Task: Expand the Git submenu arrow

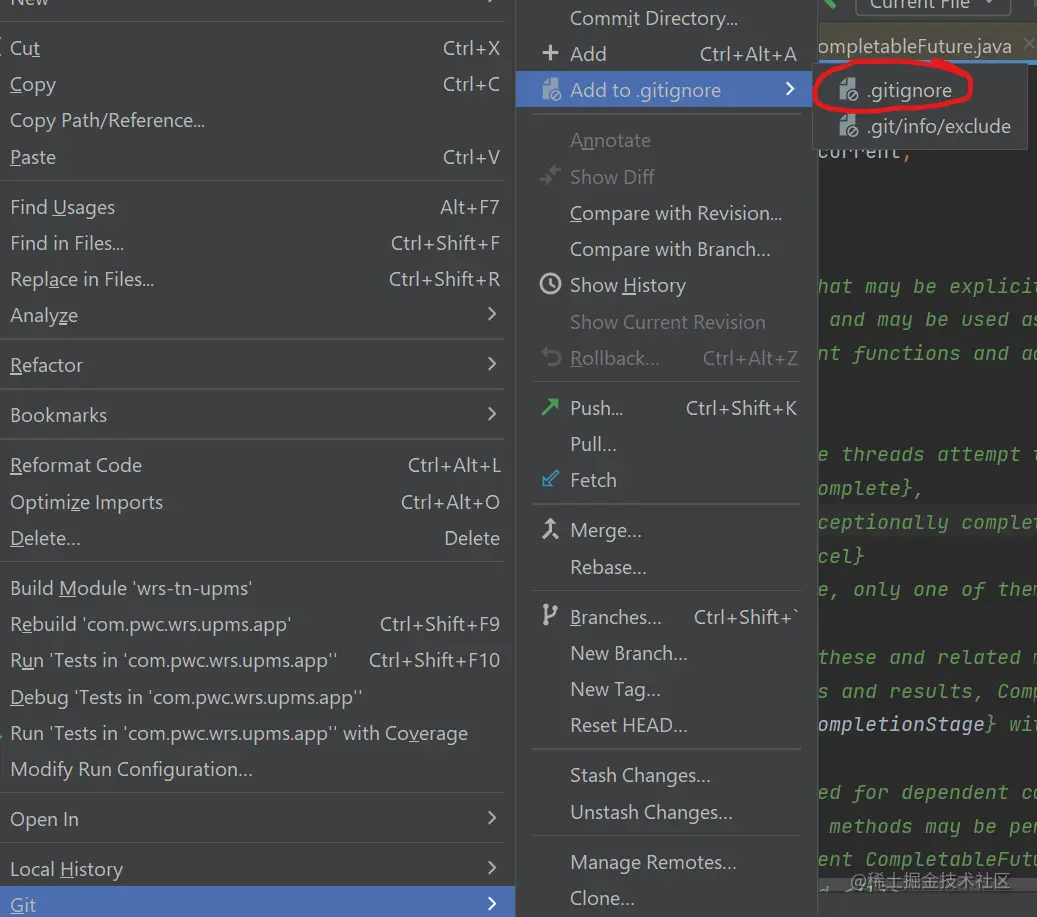Action: click(x=491, y=904)
